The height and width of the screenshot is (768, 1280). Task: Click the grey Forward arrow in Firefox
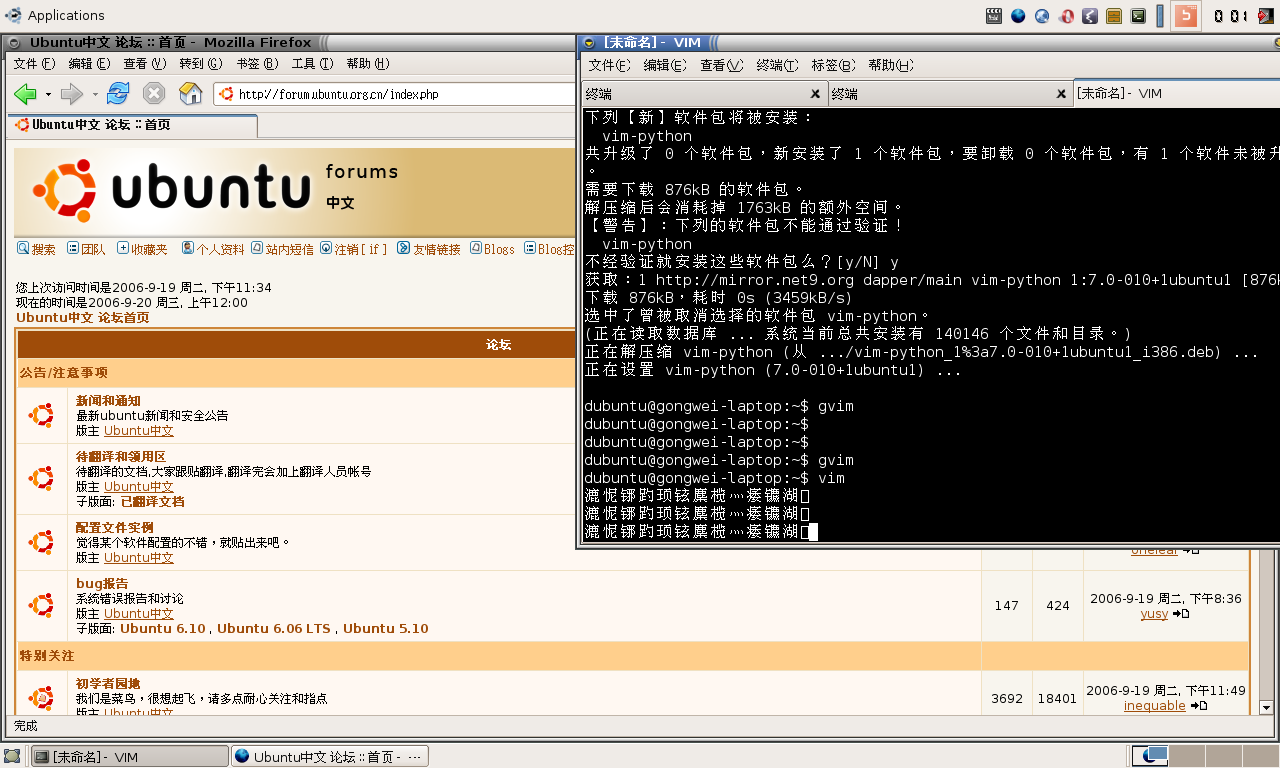pos(72,94)
